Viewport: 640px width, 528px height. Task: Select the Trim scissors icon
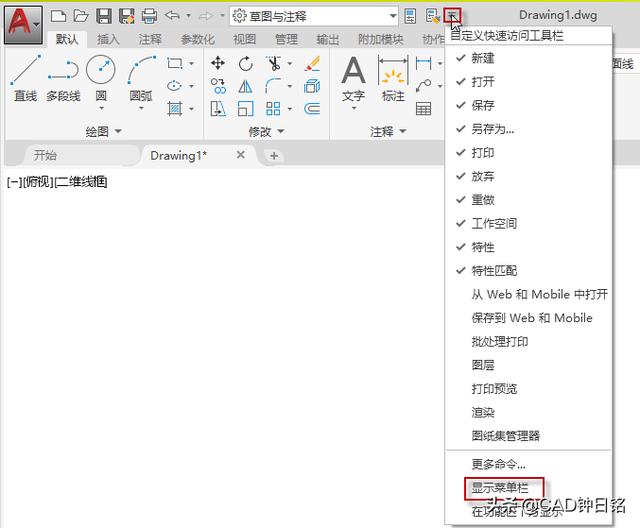[273, 63]
